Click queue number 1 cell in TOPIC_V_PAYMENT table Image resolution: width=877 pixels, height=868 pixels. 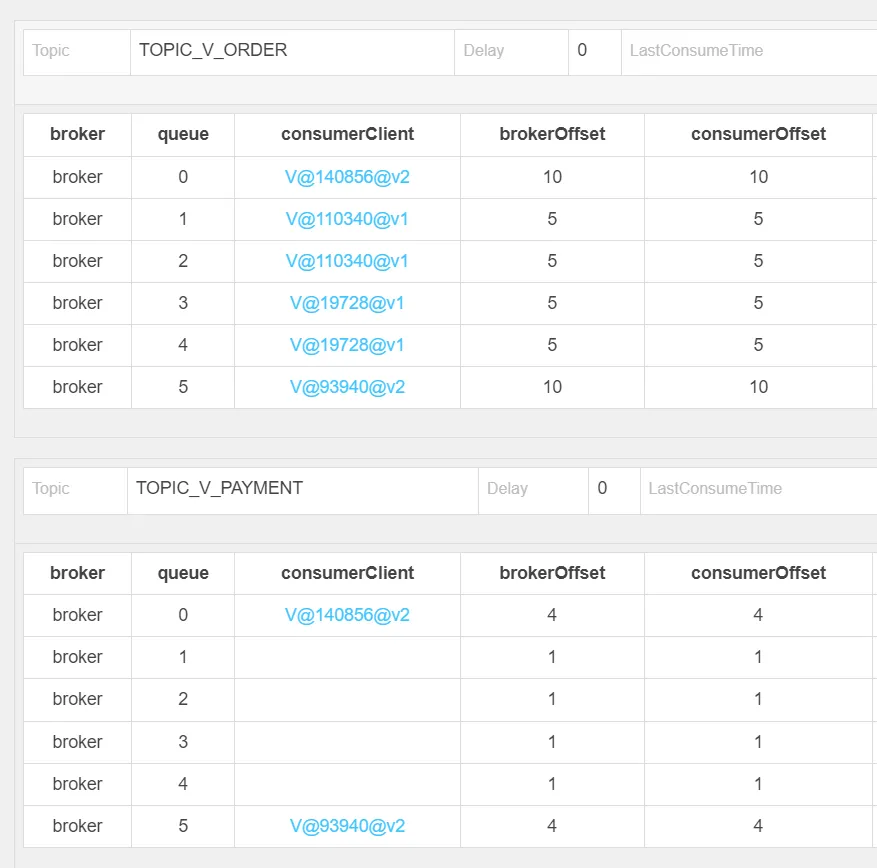point(183,657)
